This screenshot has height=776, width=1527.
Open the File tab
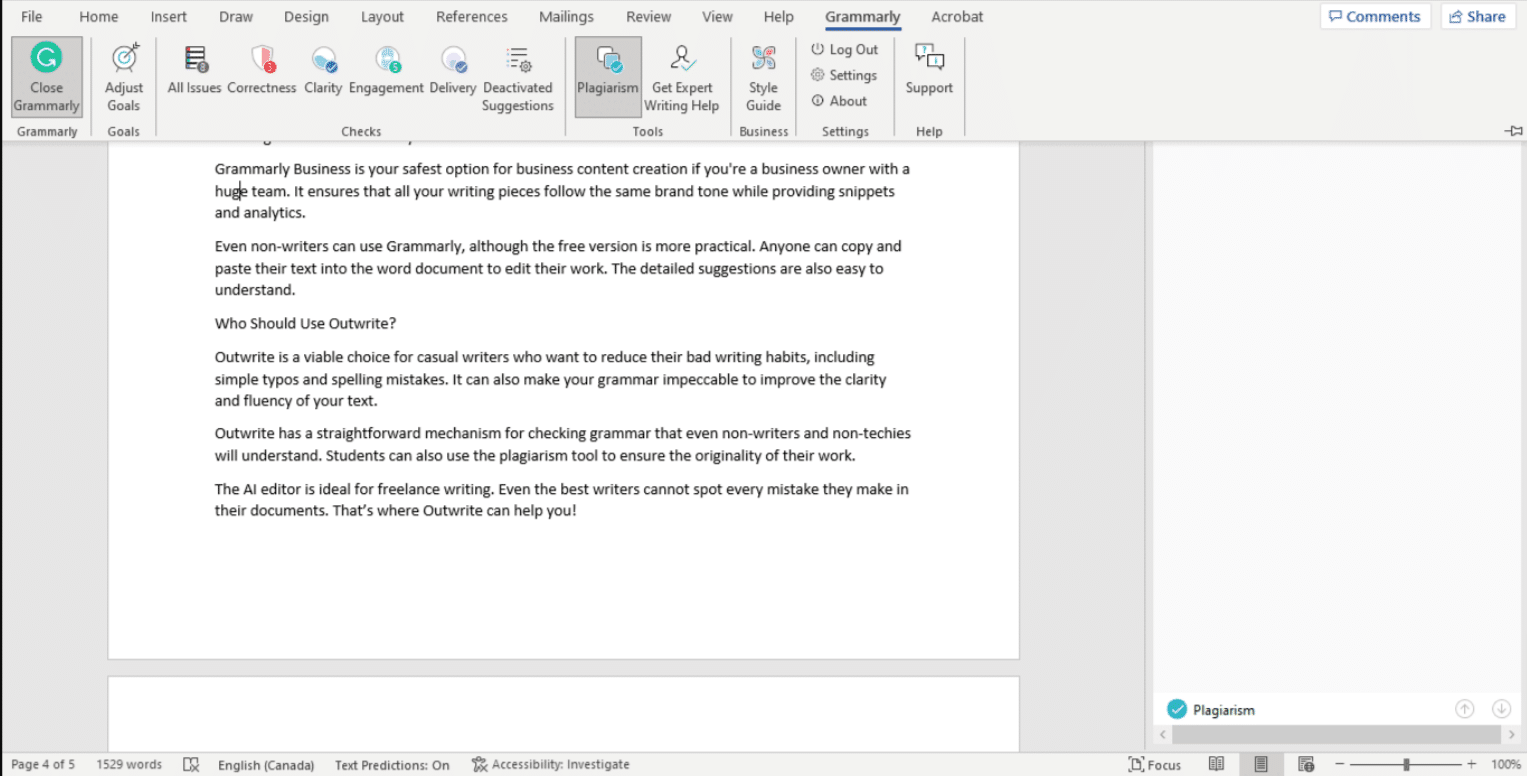click(x=32, y=16)
